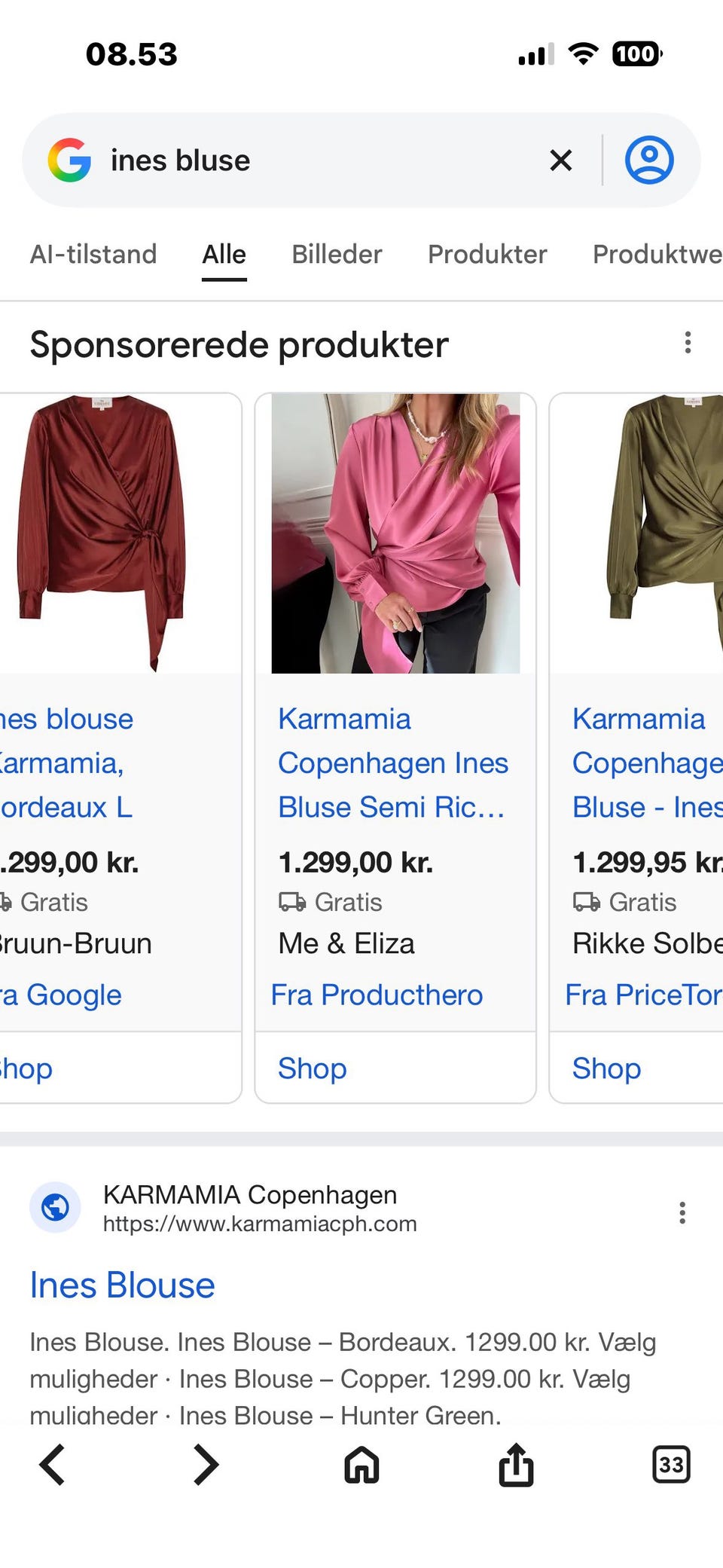Go back with the browser back arrow
723x1568 pixels.
click(52, 1465)
